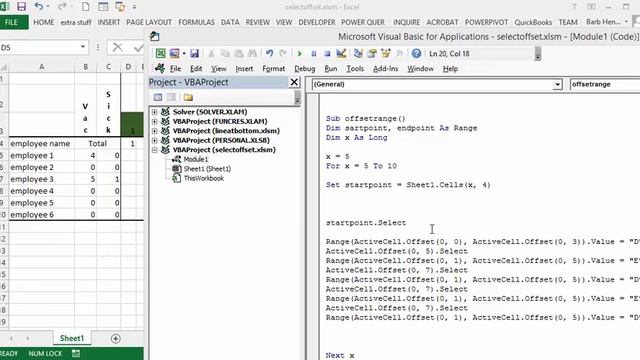
Task: Select Sheet1 (Sheet1) in the project tree
Action: [x=207, y=169]
